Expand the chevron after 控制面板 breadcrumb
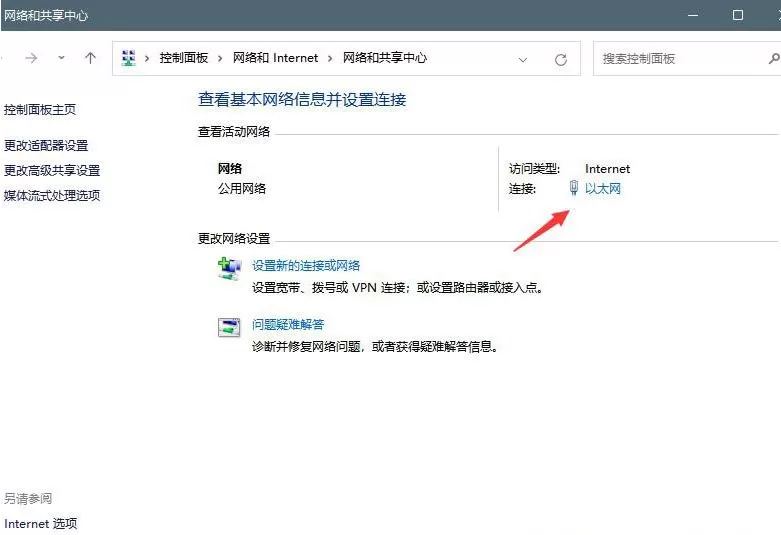 click(x=220, y=59)
